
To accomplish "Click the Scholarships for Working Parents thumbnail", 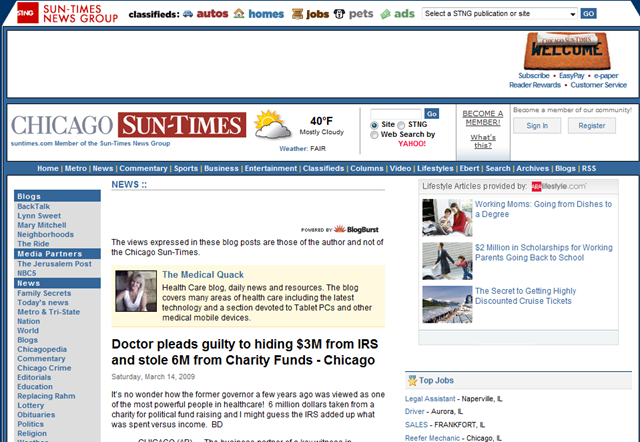I will click(x=447, y=261).
